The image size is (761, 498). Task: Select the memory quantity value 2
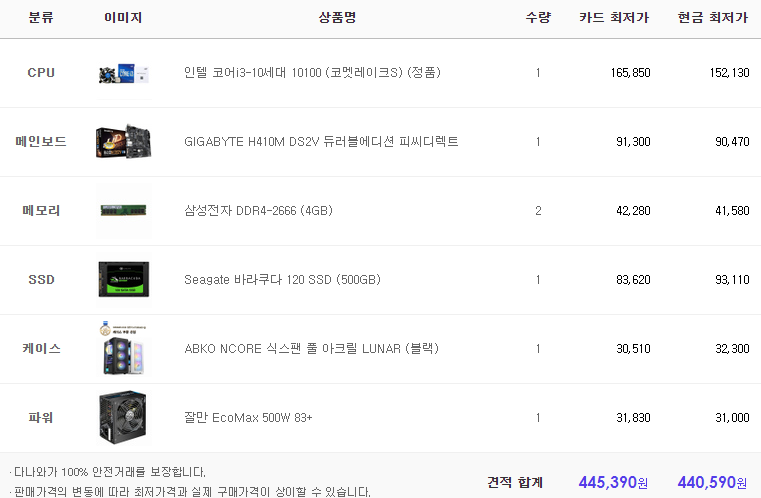tap(538, 211)
